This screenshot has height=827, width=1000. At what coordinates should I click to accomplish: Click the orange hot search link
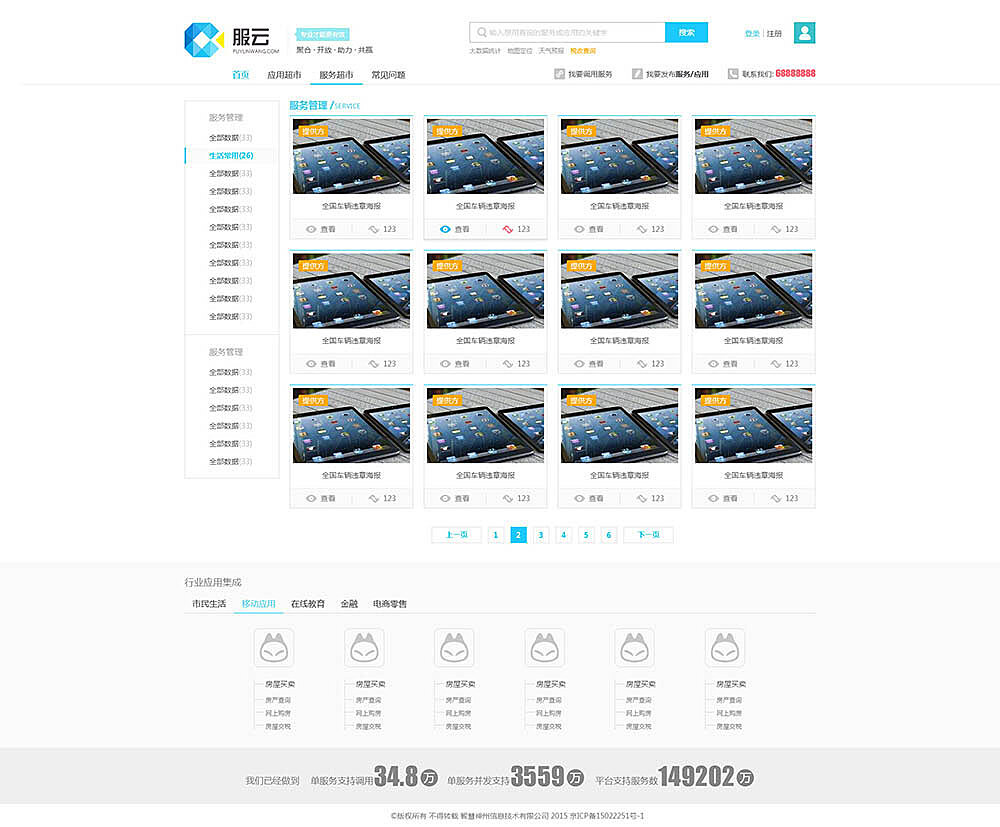tap(583, 51)
